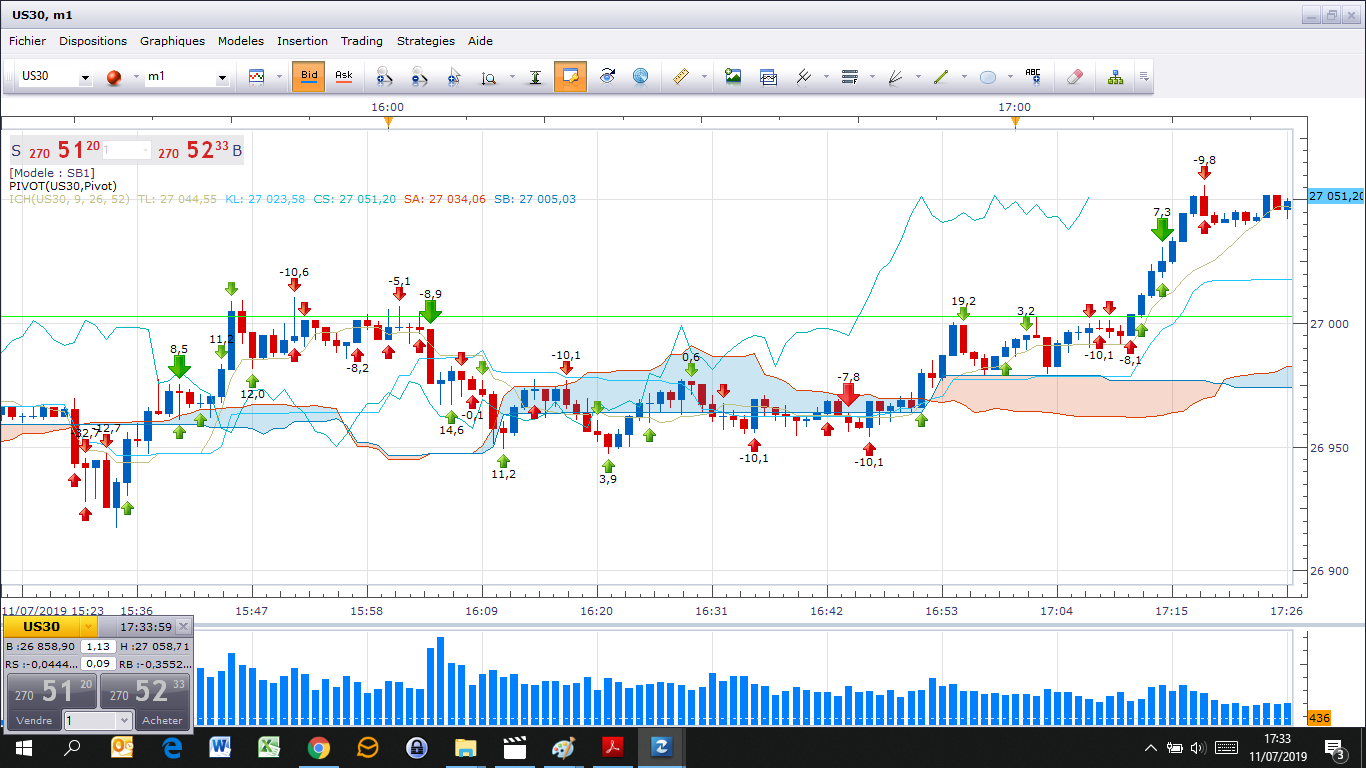Open Google Chrome from the taskbar
The image size is (1366, 768).
(x=319, y=747)
